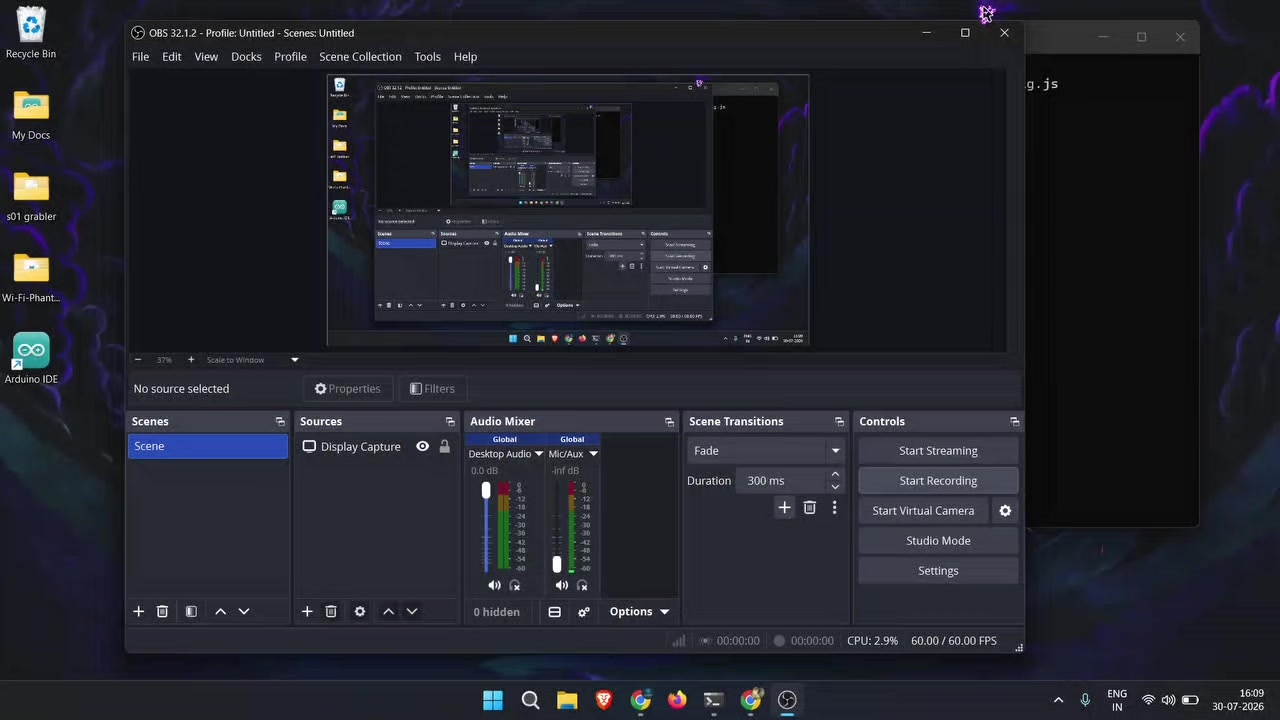Viewport: 1280px width, 720px height.
Task: Float the Scene Transitions dock with its undock icon
Action: (840, 422)
